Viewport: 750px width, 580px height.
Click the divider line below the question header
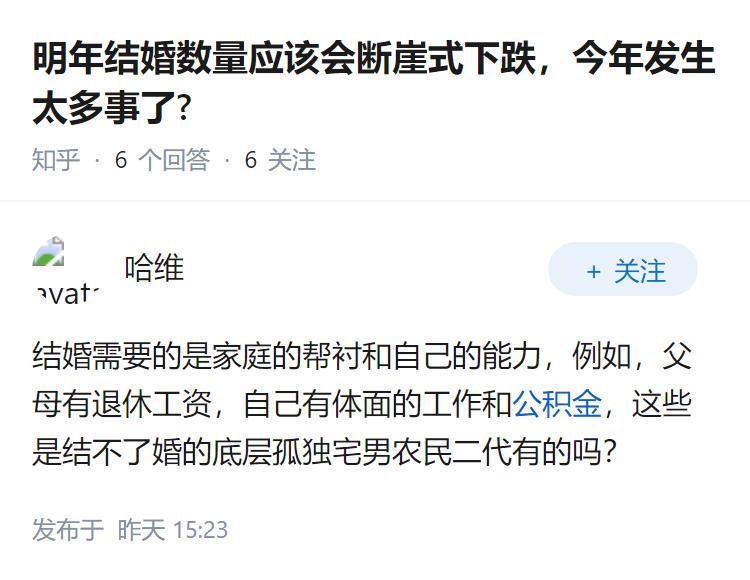(375, 201)
